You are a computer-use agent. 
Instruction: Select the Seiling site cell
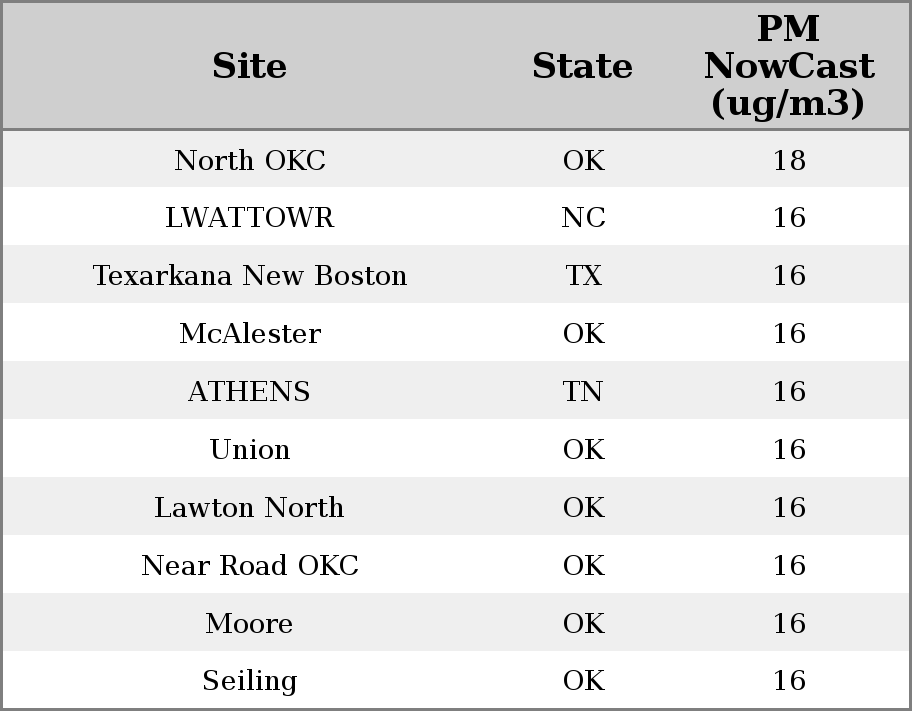[x=250, y=681]
